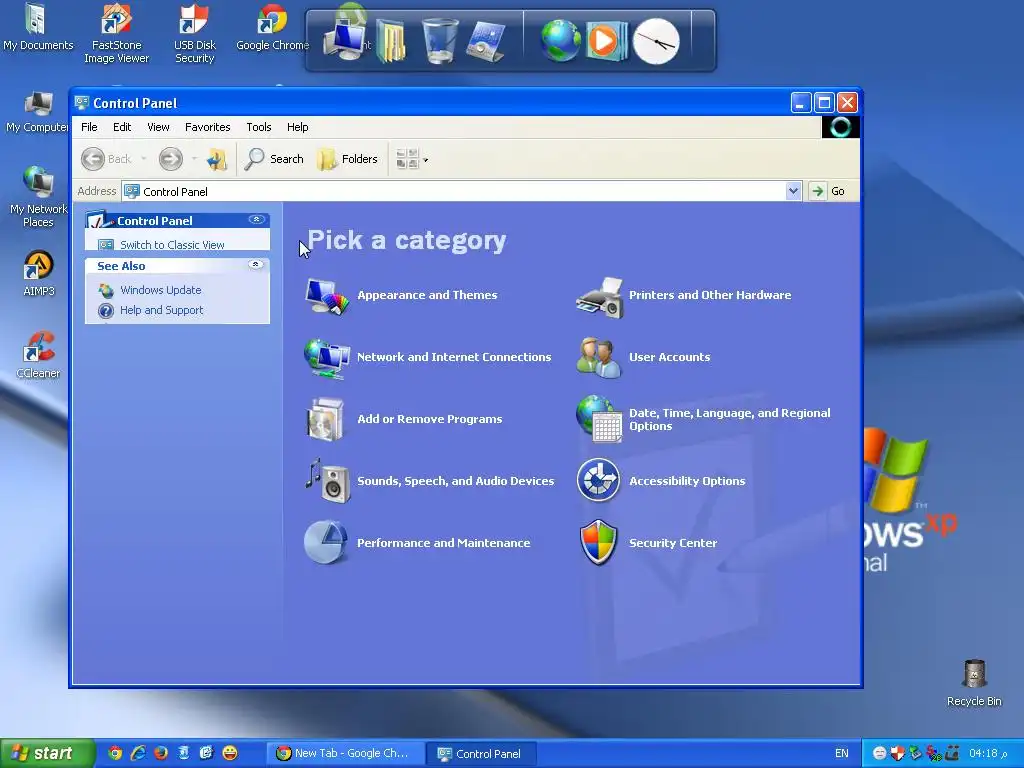
Task: Click the orange media player dock icon
Action: click(x=605, y=41)
